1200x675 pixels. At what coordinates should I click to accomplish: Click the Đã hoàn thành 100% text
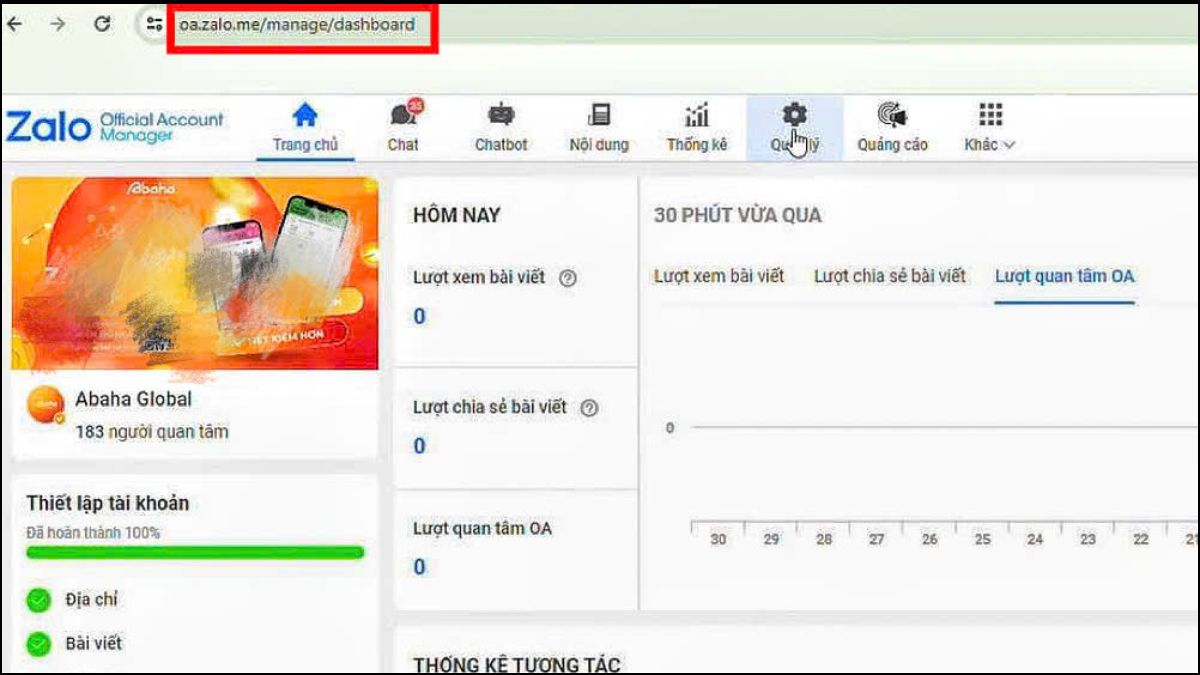(x=93, y=533)
